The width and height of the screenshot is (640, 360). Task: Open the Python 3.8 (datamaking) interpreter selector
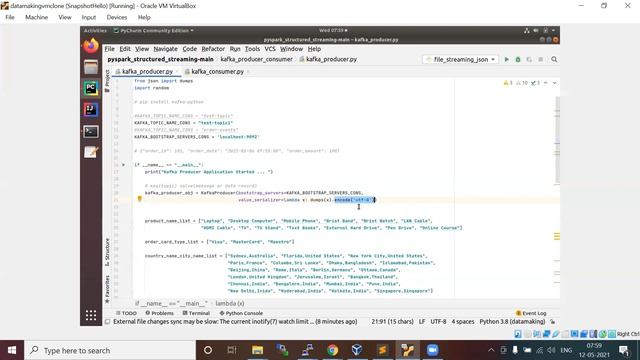(x=512, y=322)
